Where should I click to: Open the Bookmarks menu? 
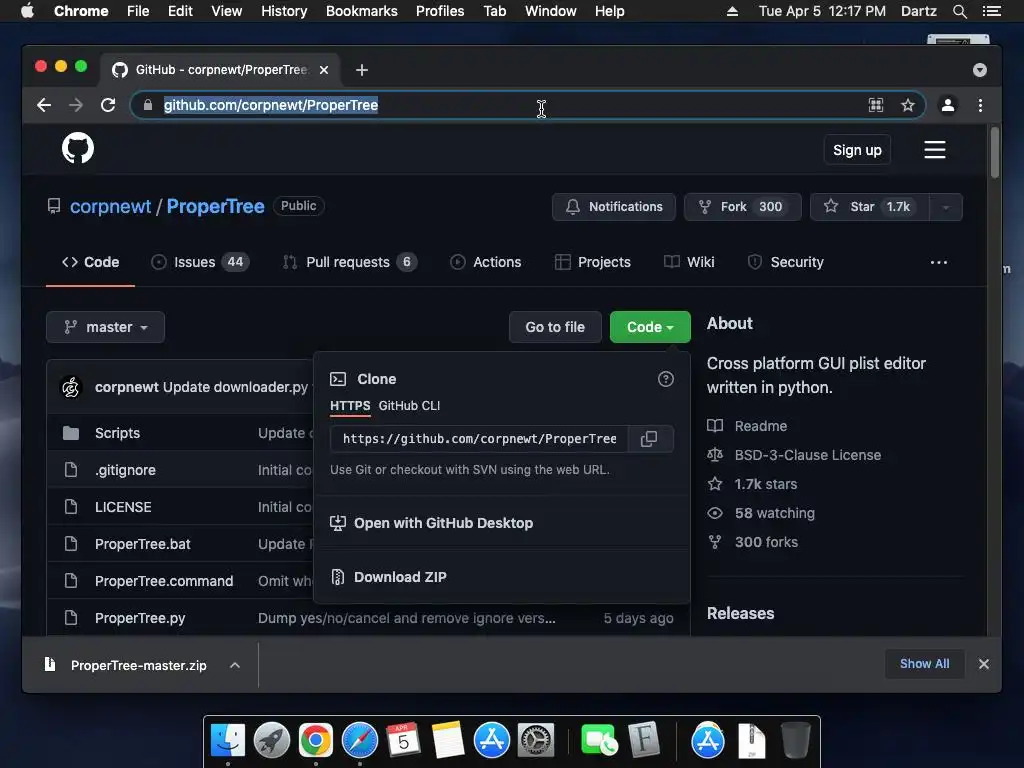[x=362, y=11]
